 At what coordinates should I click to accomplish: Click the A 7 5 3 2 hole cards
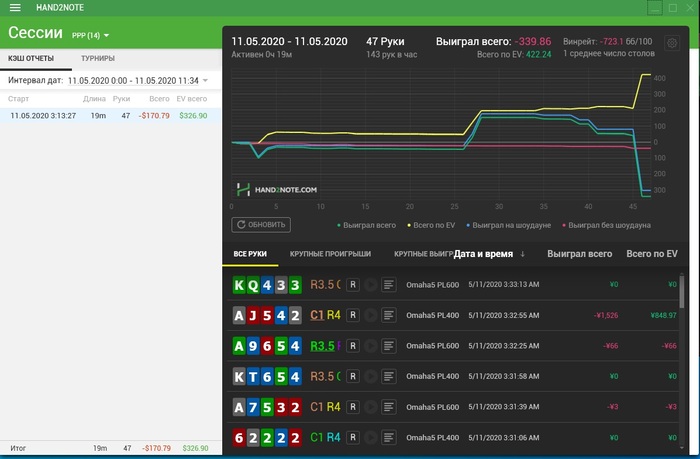[267, 407]
